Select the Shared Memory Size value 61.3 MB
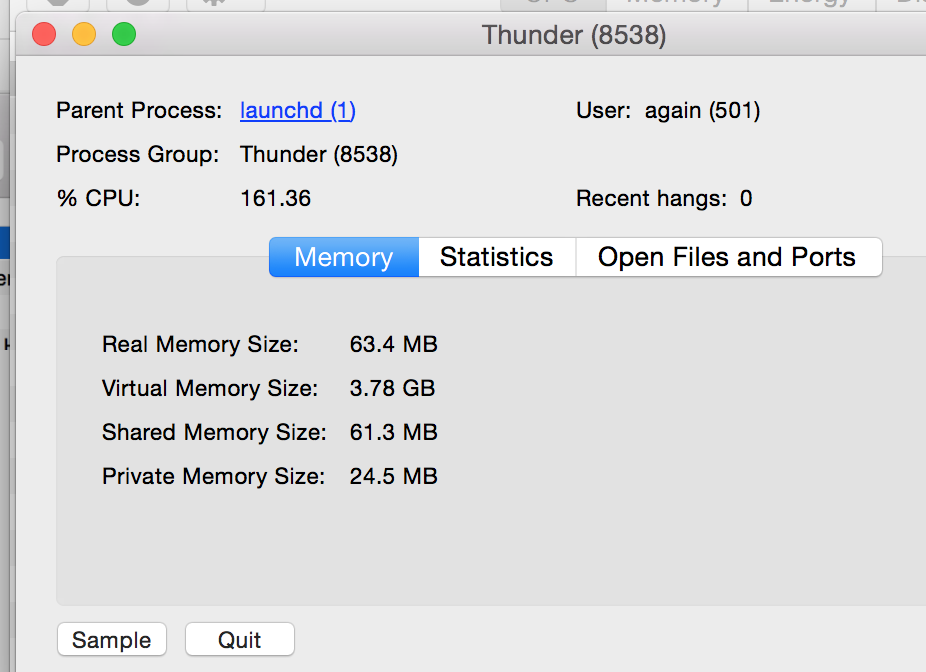This screenshot has width=926, height=672. tap(393, 432)
